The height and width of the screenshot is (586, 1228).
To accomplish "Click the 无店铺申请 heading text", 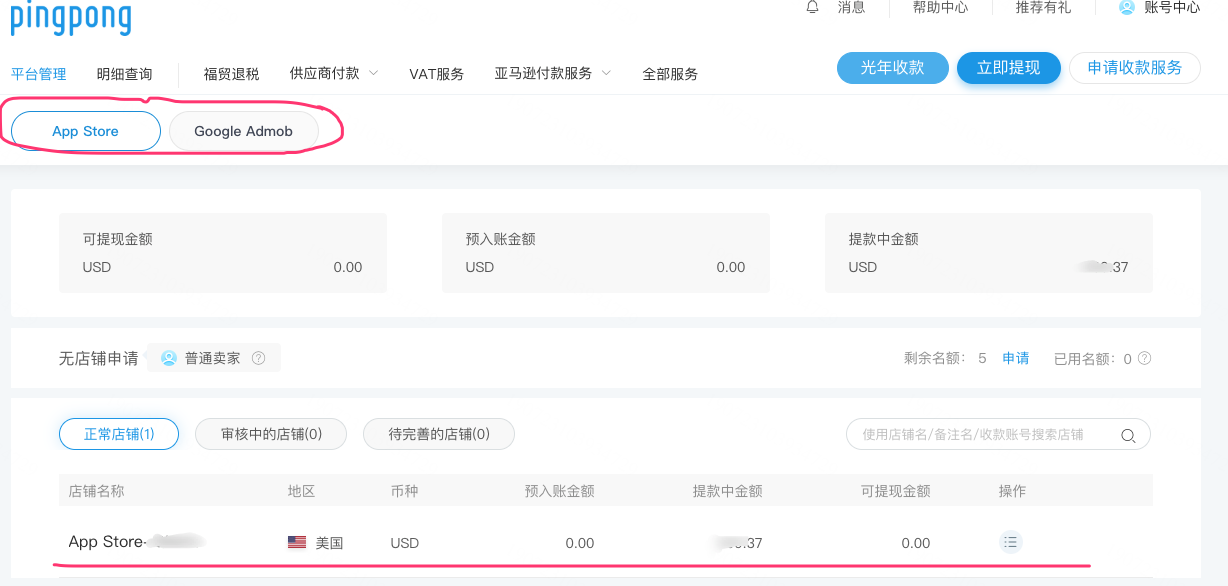I will (99, 358).
